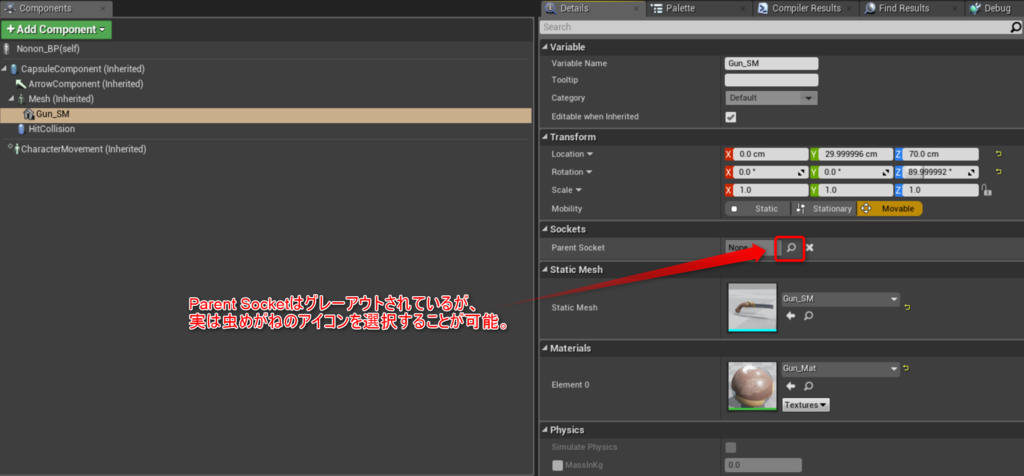Screen dimensions: 1024x476
Task: Collapse the Transform section
Action: coord(545,137)
